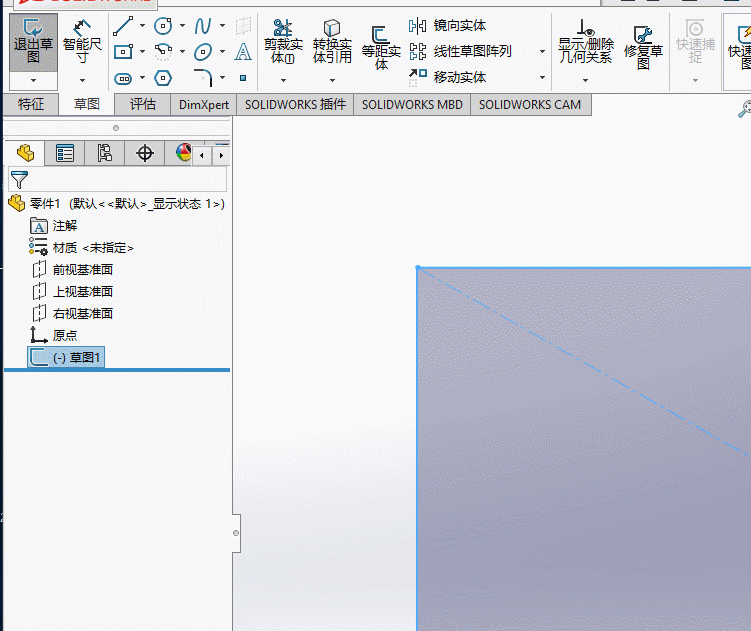
Task: Click the feature tree filter field
Action: click(117, 180)
